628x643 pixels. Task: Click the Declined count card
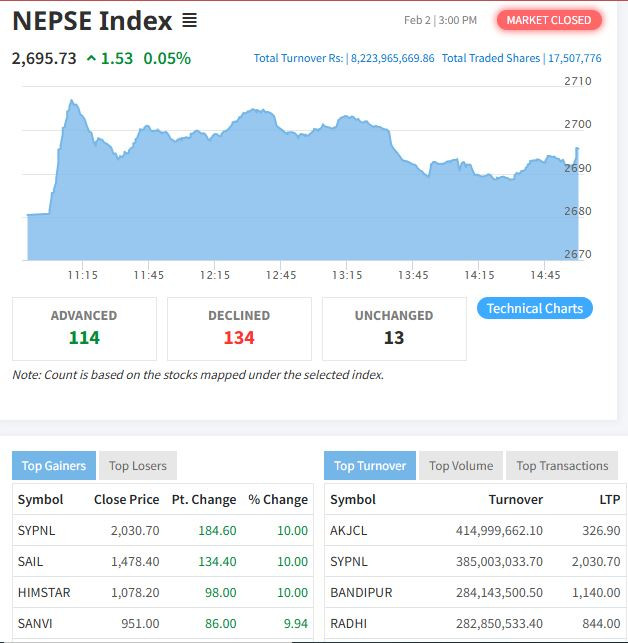[239, 328]
